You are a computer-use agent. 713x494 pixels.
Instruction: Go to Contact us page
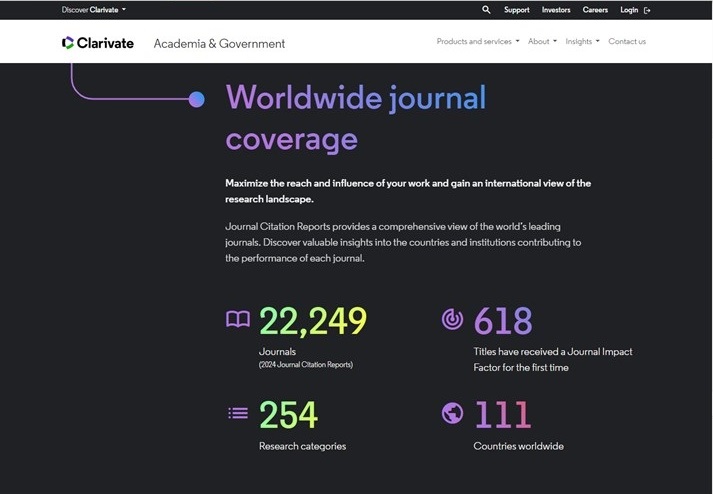[x=627, y=41]
